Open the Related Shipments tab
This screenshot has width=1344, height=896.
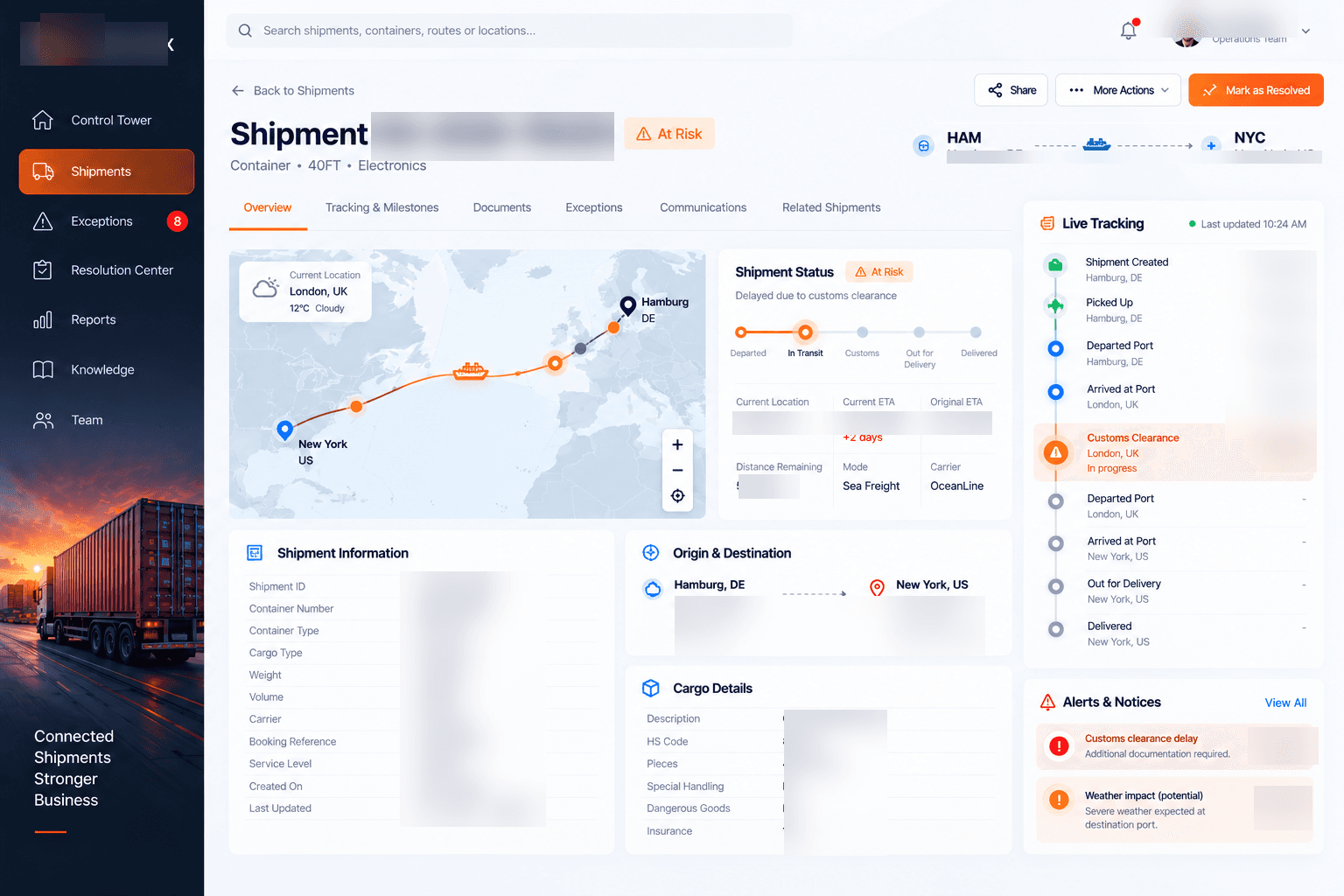click(x=831, y=207)
